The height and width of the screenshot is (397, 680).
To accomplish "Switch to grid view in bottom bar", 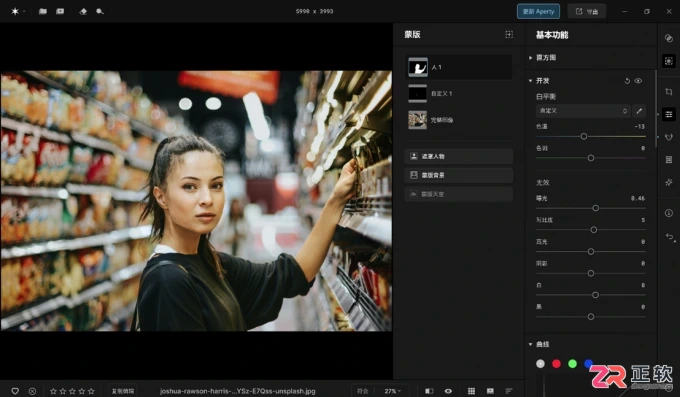I will [471, 391].
